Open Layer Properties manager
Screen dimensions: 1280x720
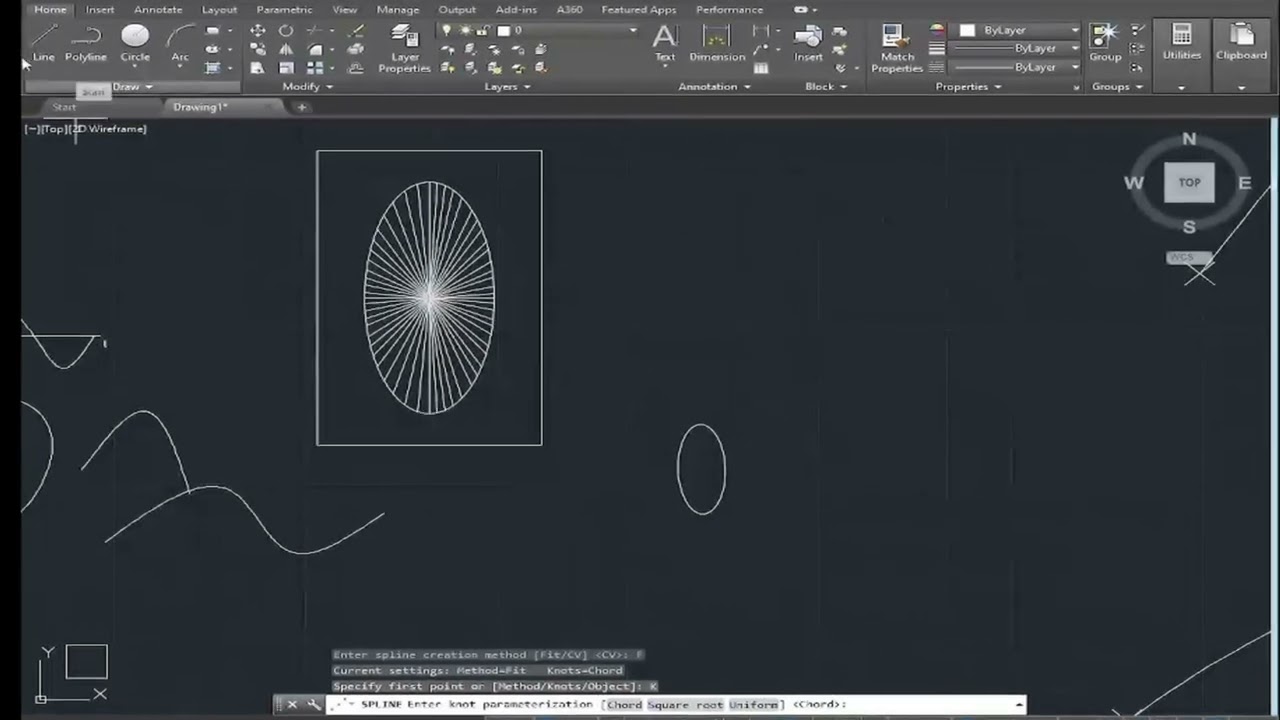tap(405, 49)
